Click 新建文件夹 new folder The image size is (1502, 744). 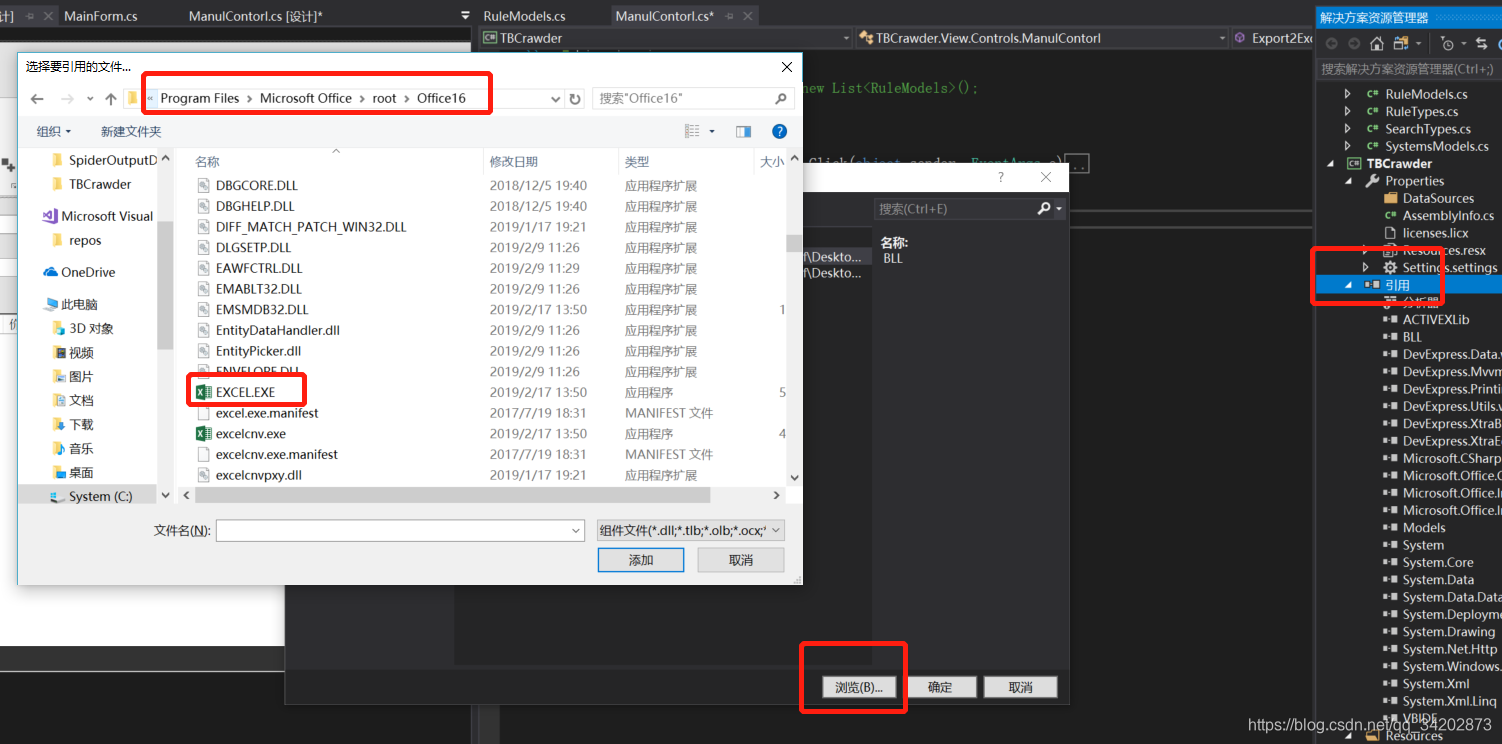coord(131,131)
